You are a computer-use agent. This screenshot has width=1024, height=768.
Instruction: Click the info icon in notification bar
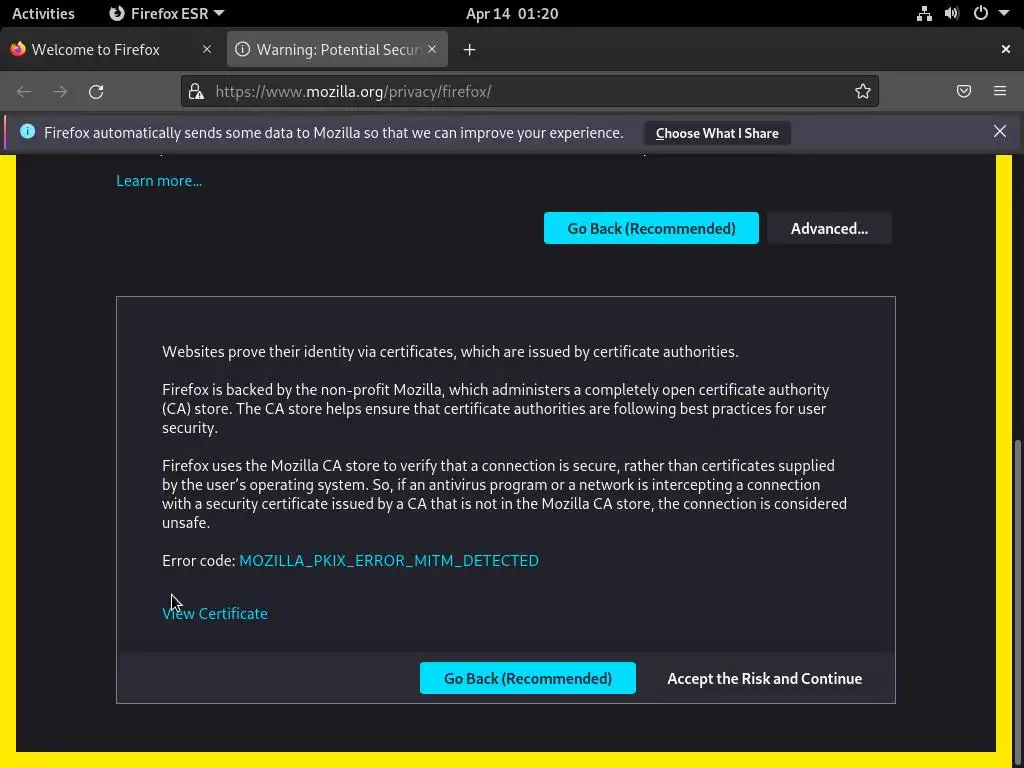coord(27,131)
